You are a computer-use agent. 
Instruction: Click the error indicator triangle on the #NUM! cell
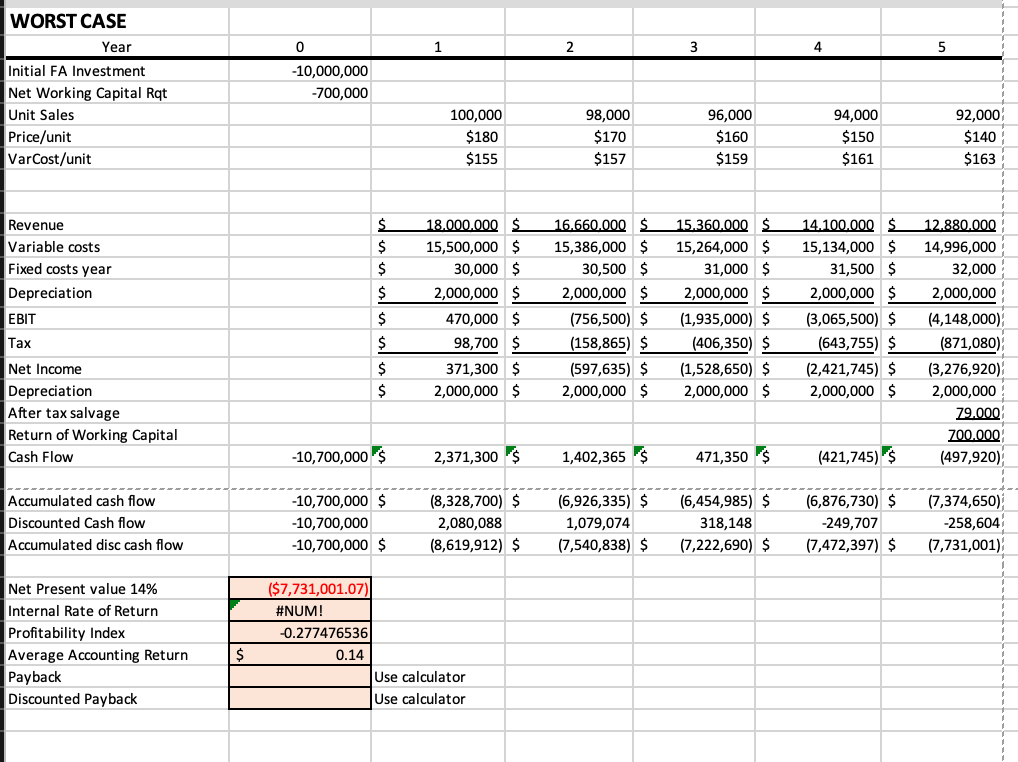click(234, 604)
